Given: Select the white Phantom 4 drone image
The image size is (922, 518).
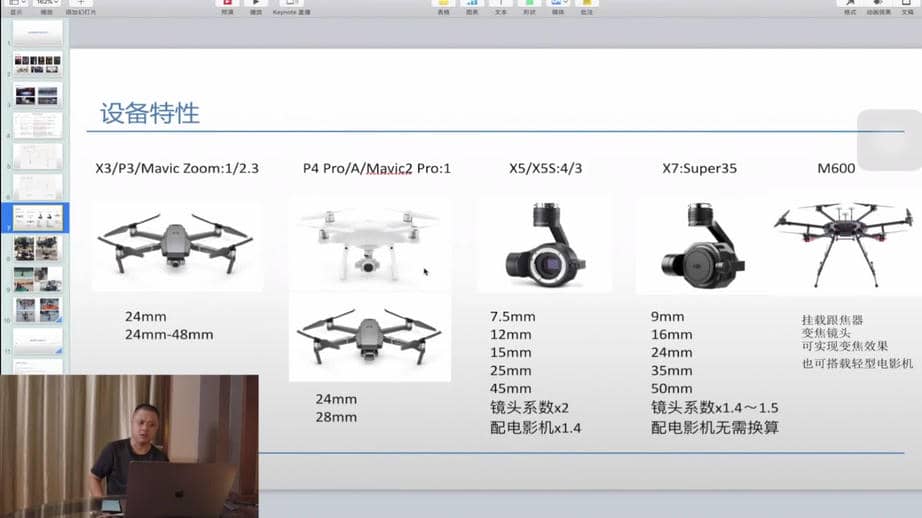Looking at the screenshot, I should (x=369, y=243).
